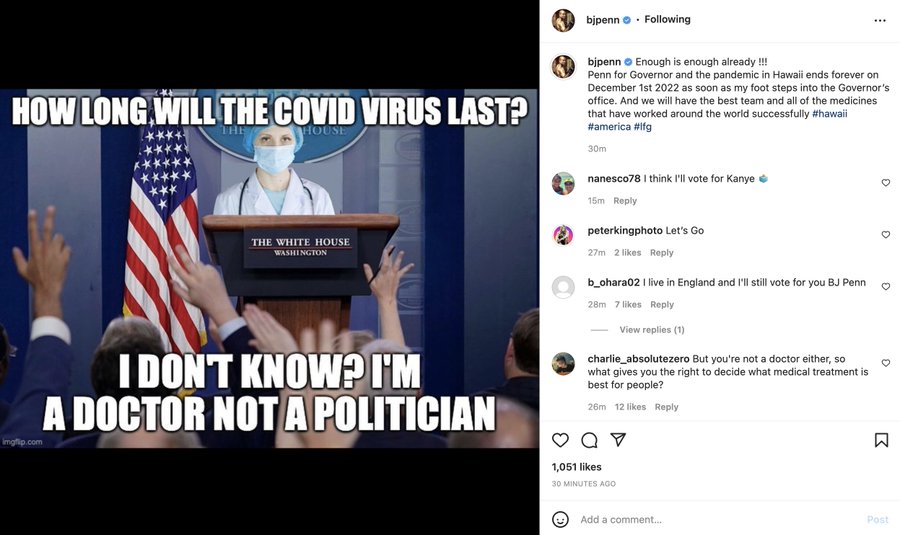900x535 pixels.
Task: Reply to nanesco78's comment
Action: pyautogui.click(x=625, y=200)
